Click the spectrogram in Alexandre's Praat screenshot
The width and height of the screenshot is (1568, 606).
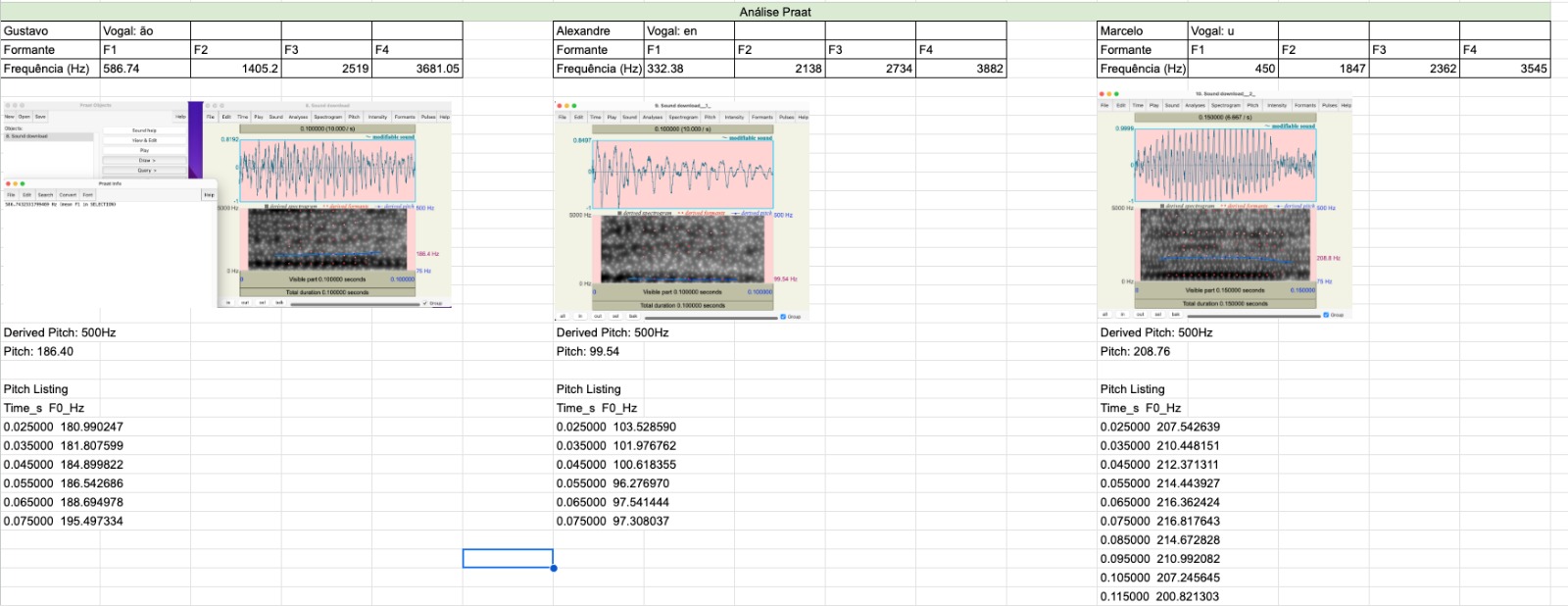point(682,247)
